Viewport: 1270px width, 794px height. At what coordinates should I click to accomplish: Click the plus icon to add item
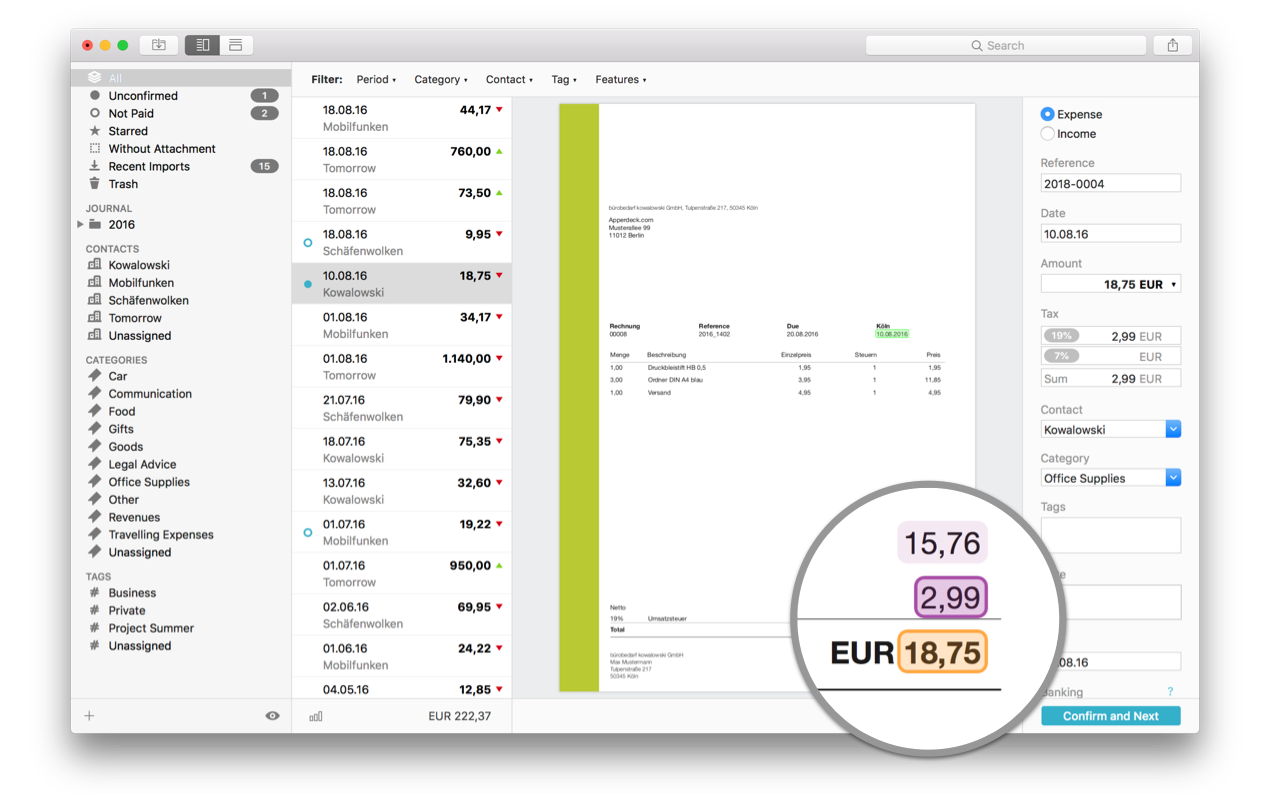point(89,716)
